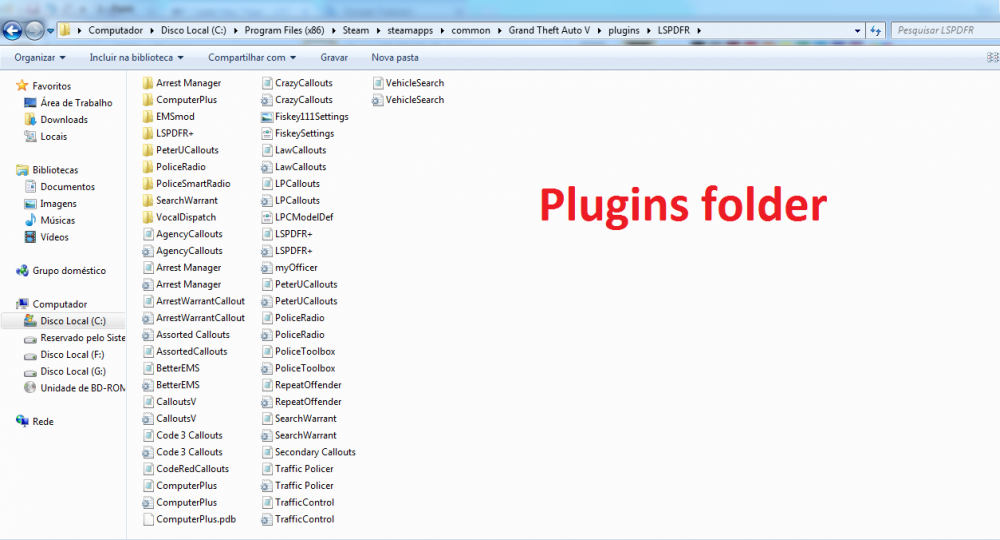1000x540 pixels.
Task: Click the Gravar toolbar button
Action: point(334,57)
